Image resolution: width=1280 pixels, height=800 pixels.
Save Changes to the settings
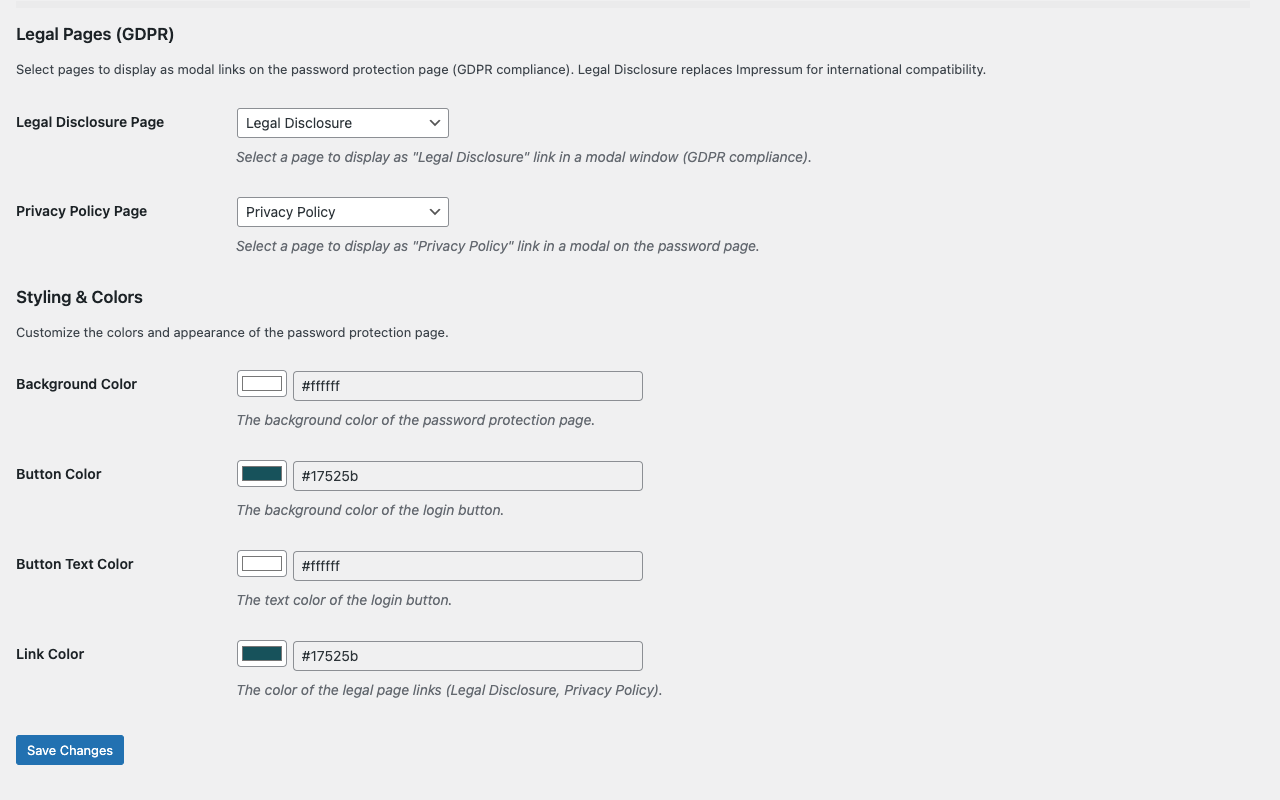click(70, 750)
